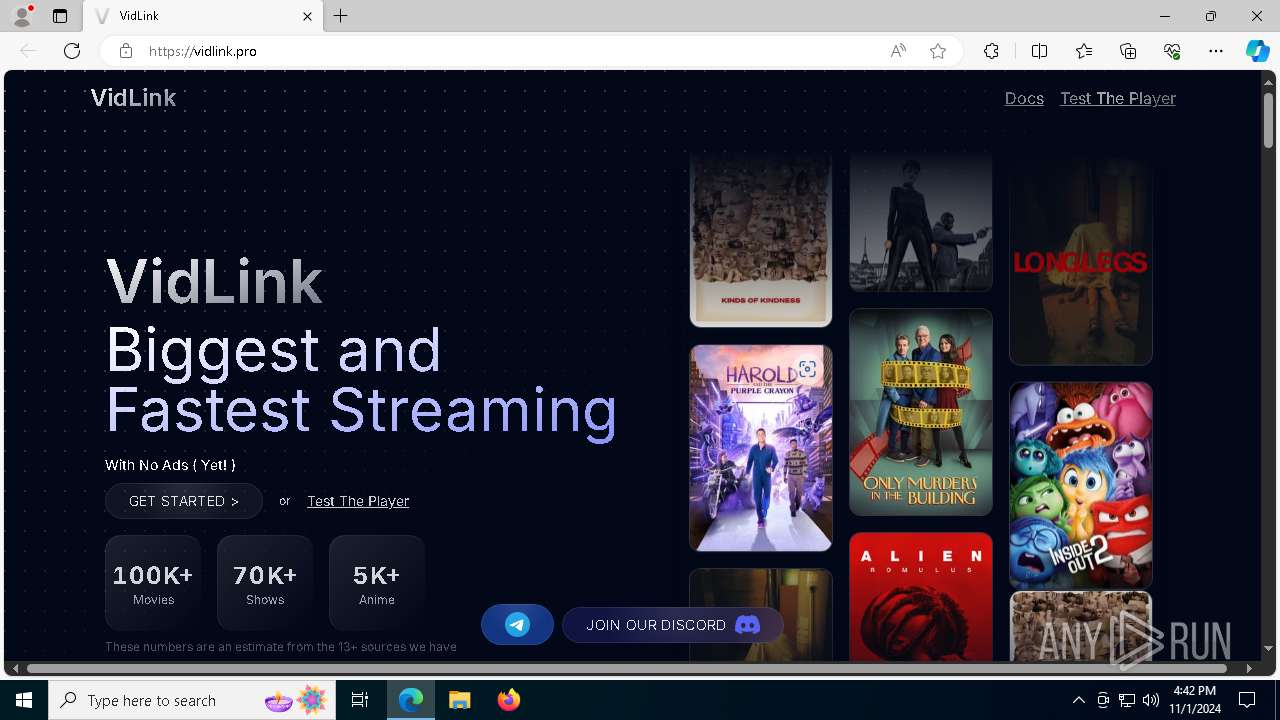Screen dimensions: 1280x720
Task: Open Longlegs poster
Action: 1081,260
